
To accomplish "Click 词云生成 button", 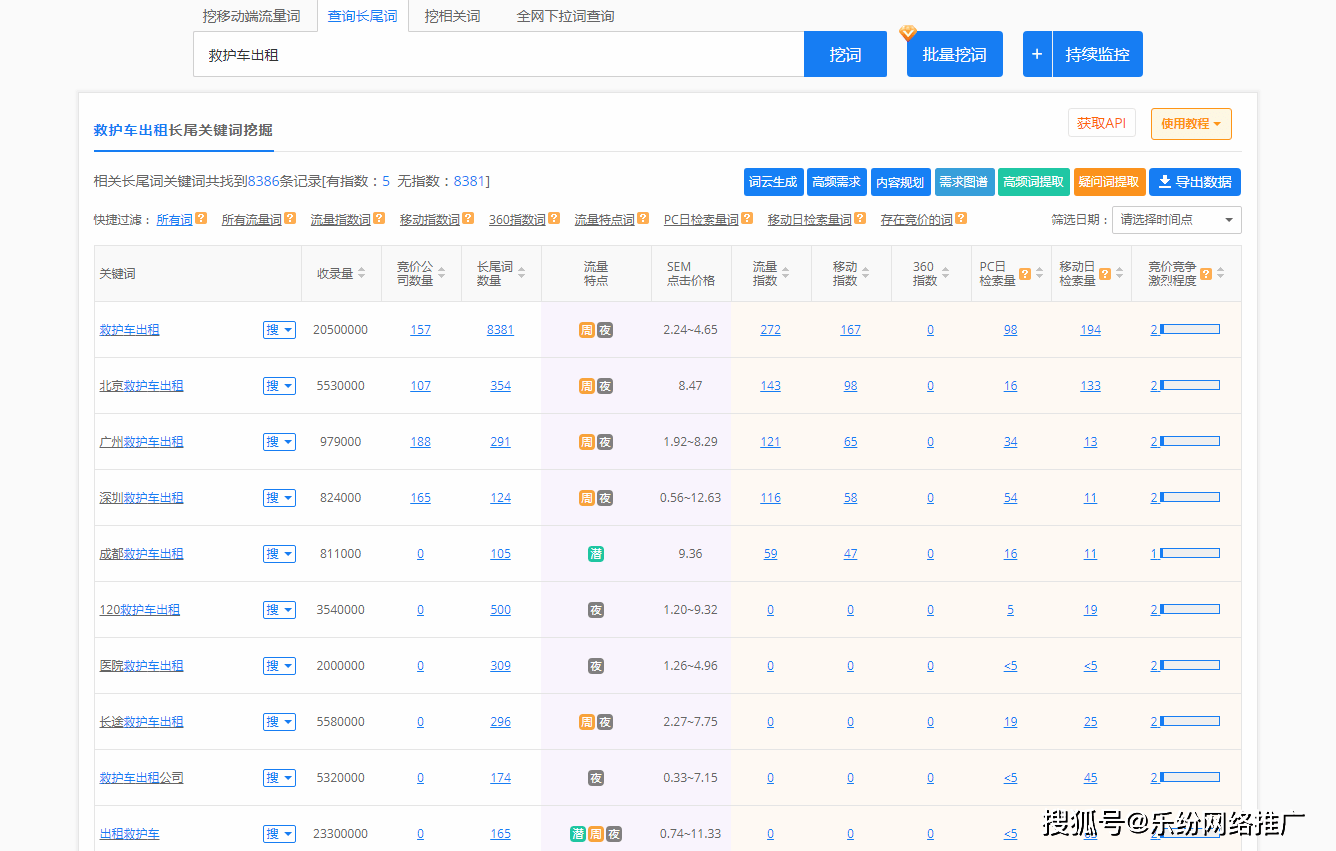I will tap(773, 182).
